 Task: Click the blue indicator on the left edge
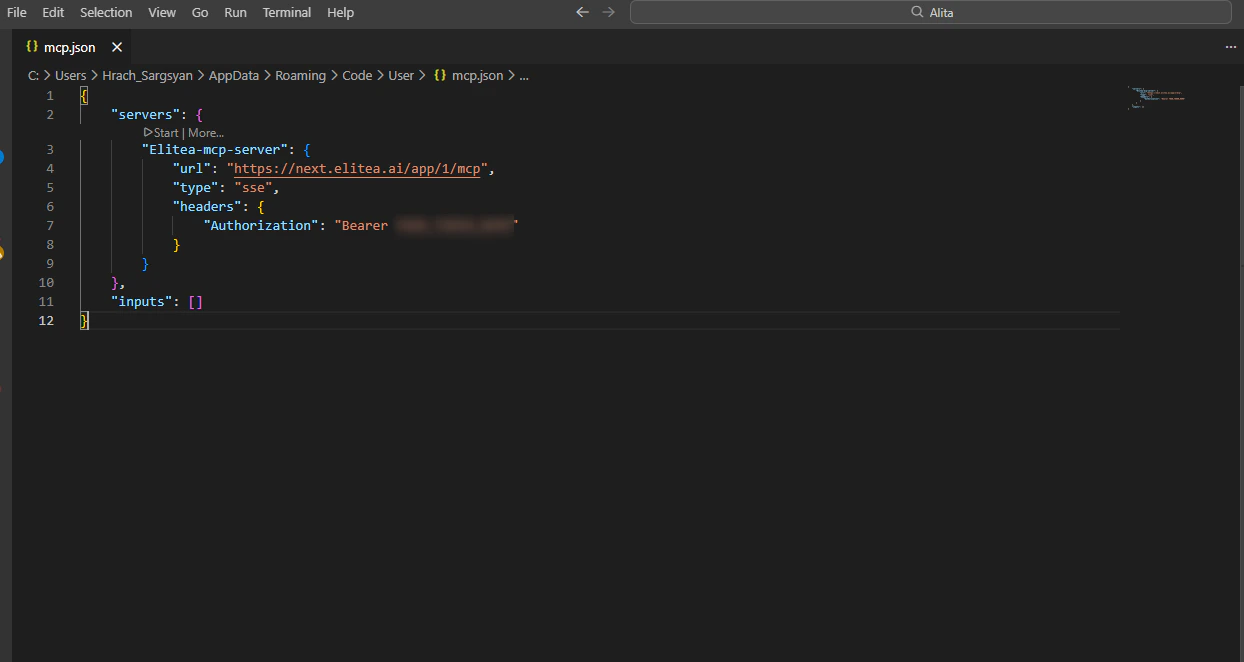point(2,157)
